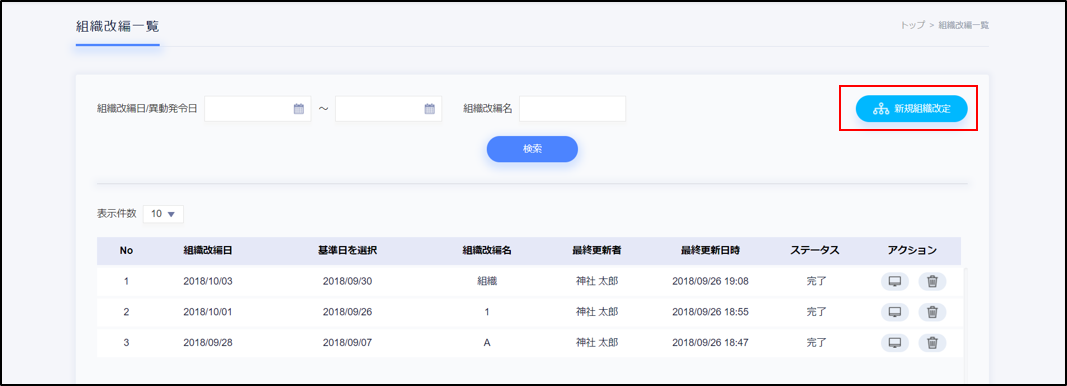Select the 2018/09/30 base date cell

pos(347,281)
